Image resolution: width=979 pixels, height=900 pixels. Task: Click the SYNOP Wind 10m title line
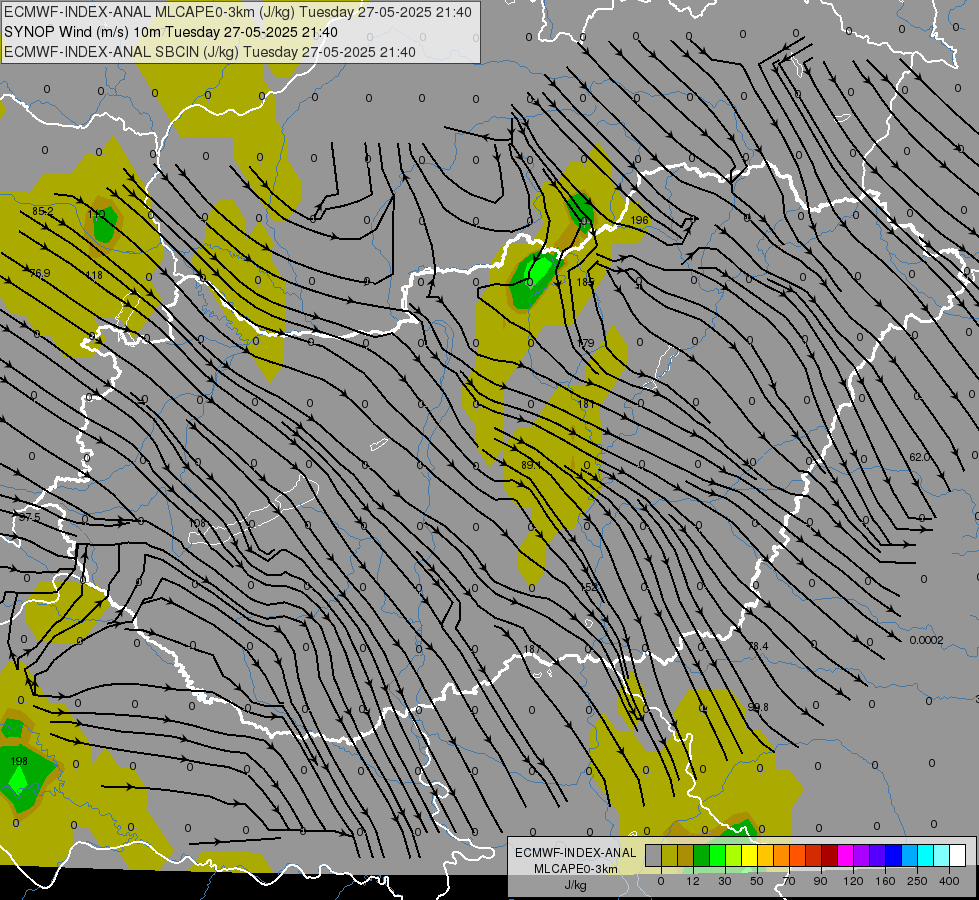170,32
